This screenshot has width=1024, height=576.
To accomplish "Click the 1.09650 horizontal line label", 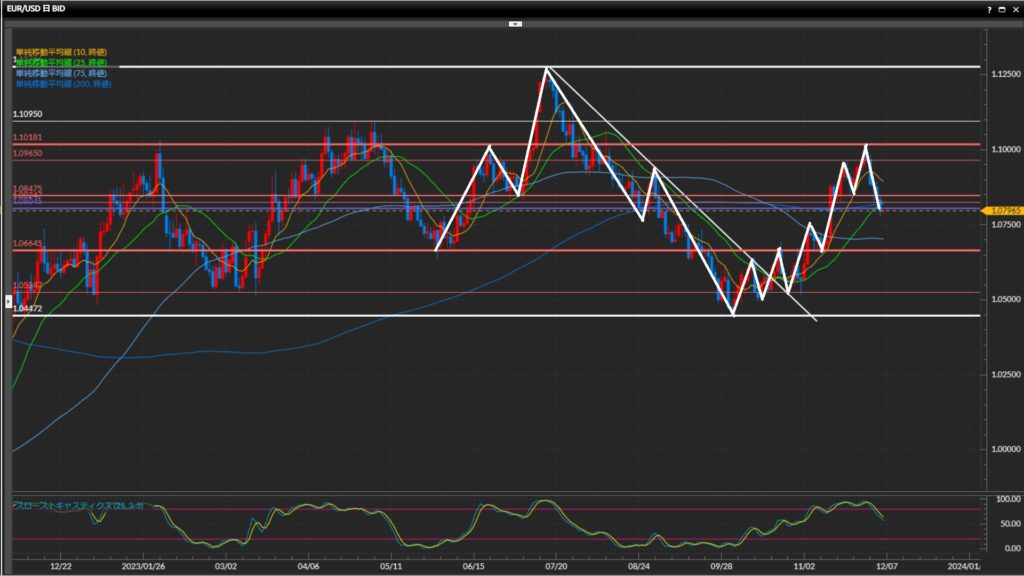I will pyautogui.click(x=27, y=153).
